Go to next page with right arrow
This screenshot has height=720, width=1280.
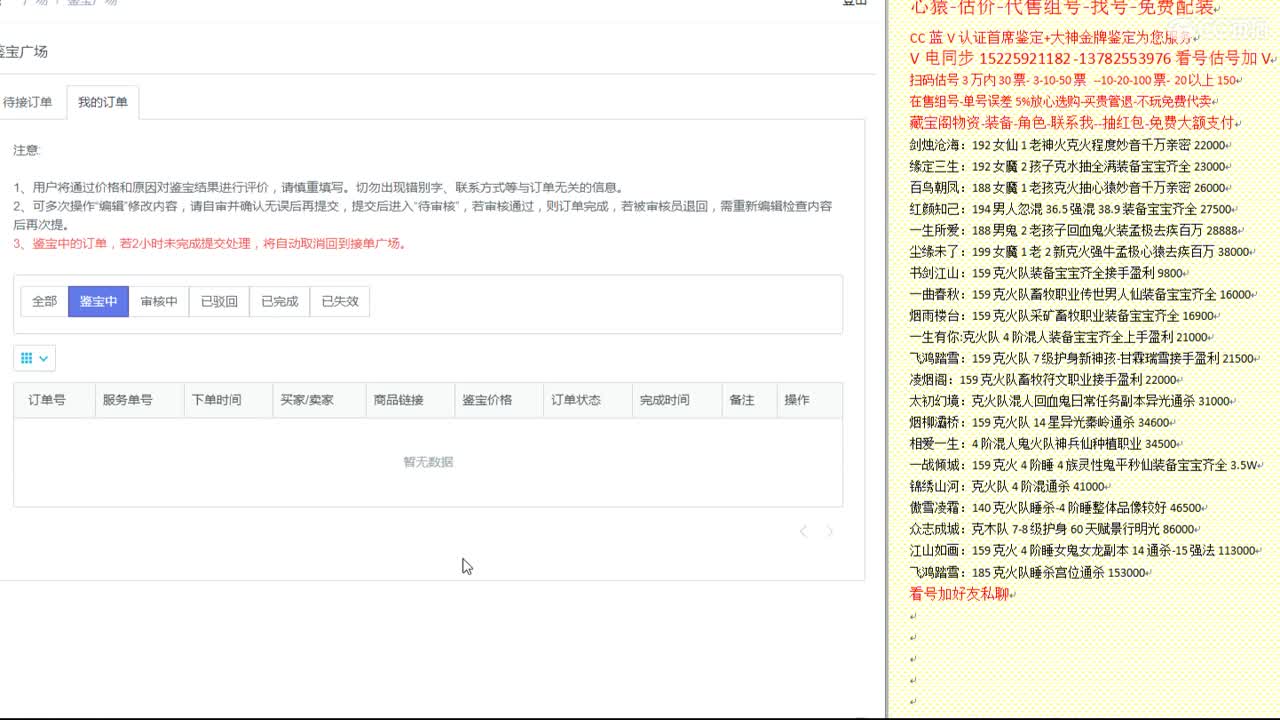830,531
